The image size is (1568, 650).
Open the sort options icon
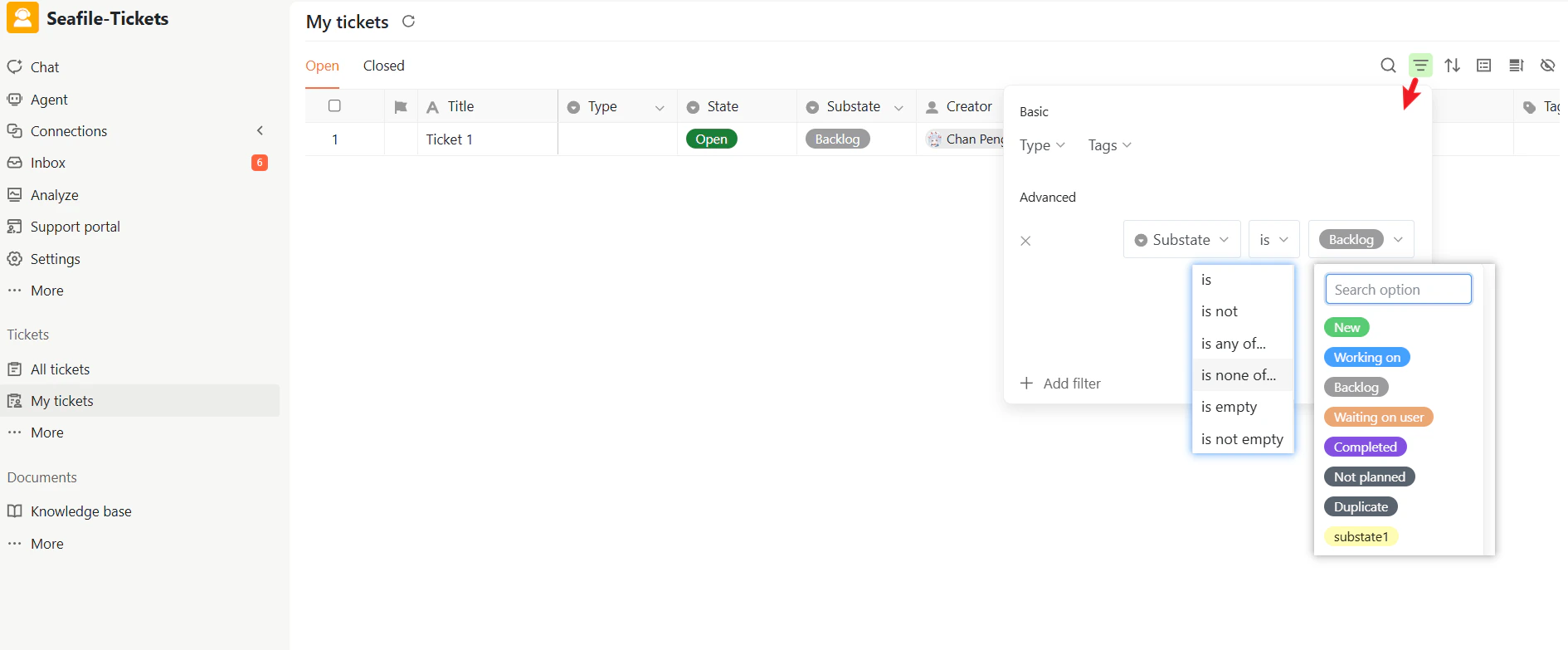[1452, 66]
